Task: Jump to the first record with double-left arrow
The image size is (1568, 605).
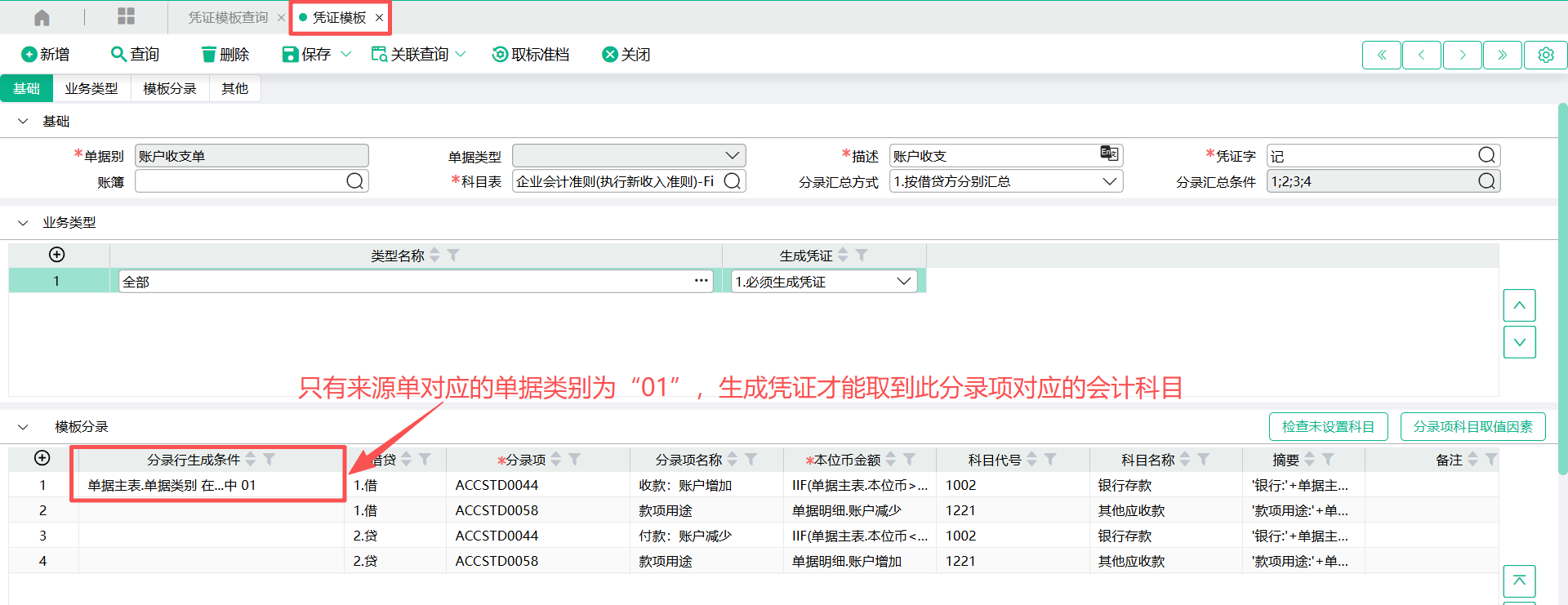Action: (x=1382, y=55)
